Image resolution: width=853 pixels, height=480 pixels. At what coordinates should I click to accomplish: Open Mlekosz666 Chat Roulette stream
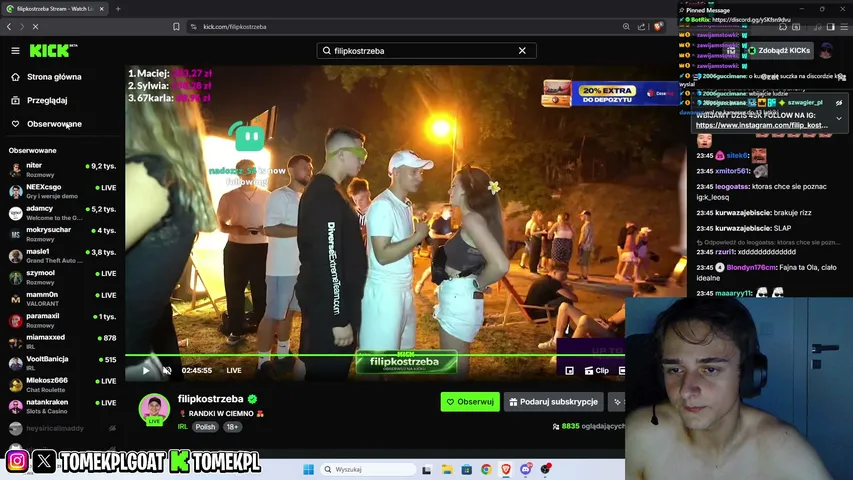point(62,385)
